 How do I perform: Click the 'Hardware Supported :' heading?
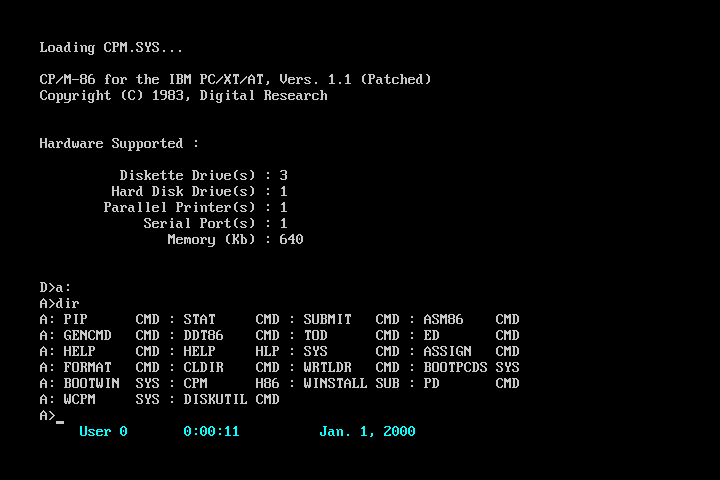119,144
